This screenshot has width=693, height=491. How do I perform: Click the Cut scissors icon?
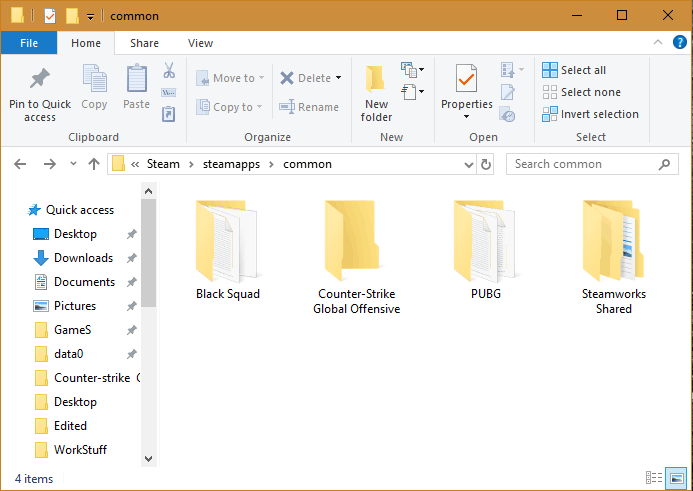click(x=169, y=70)
